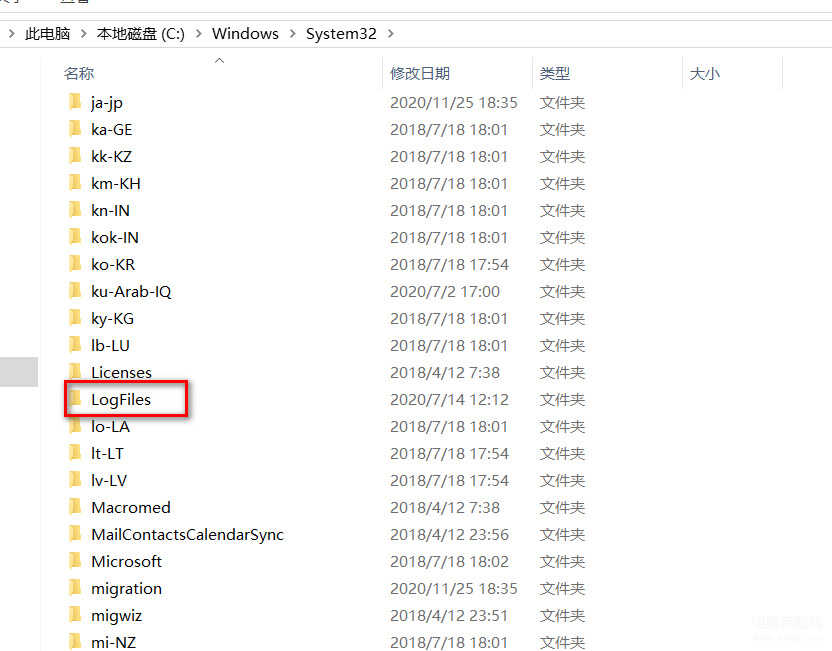Select the ka-GE folder name
The width and height of the screenshot is (832, 651).
tap(111, 129)
